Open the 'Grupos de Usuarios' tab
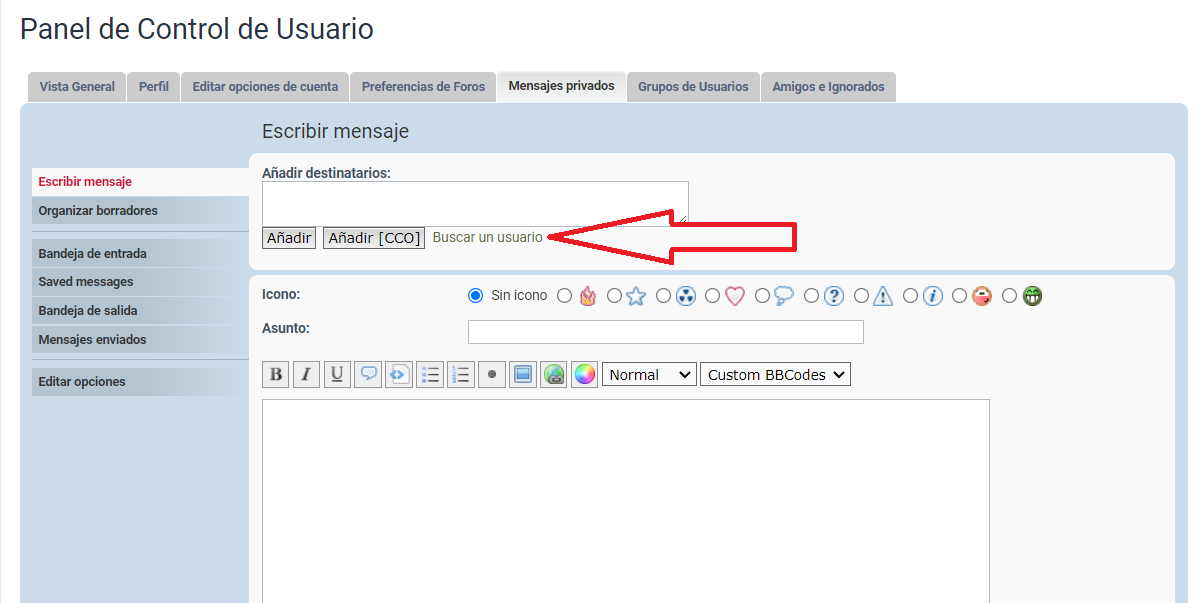The image size is (1198, 603). click(x=693, y=87)
